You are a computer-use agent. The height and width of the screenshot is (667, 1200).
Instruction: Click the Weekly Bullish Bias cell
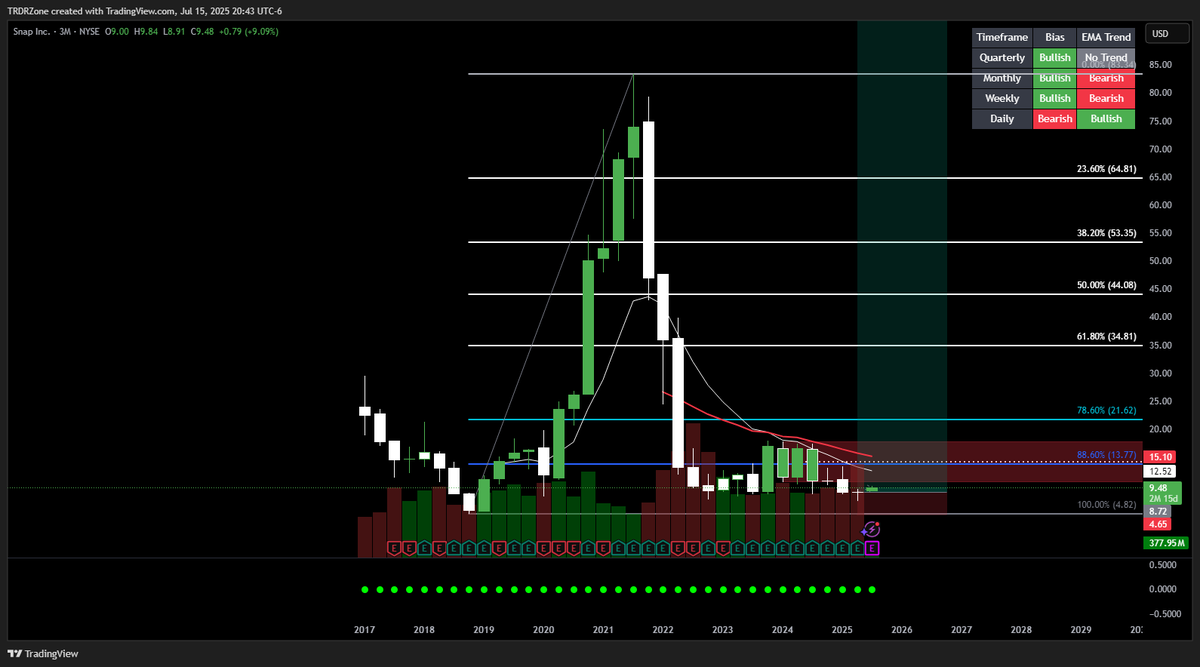(x=1054, y=98)
